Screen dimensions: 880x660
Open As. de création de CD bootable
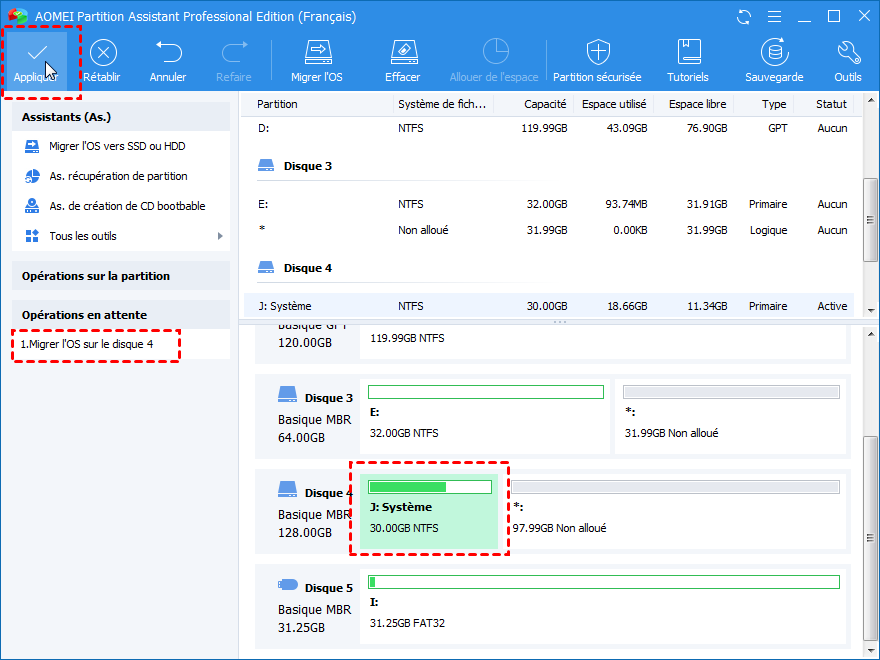pyautogui.click(x=127, y=206)
